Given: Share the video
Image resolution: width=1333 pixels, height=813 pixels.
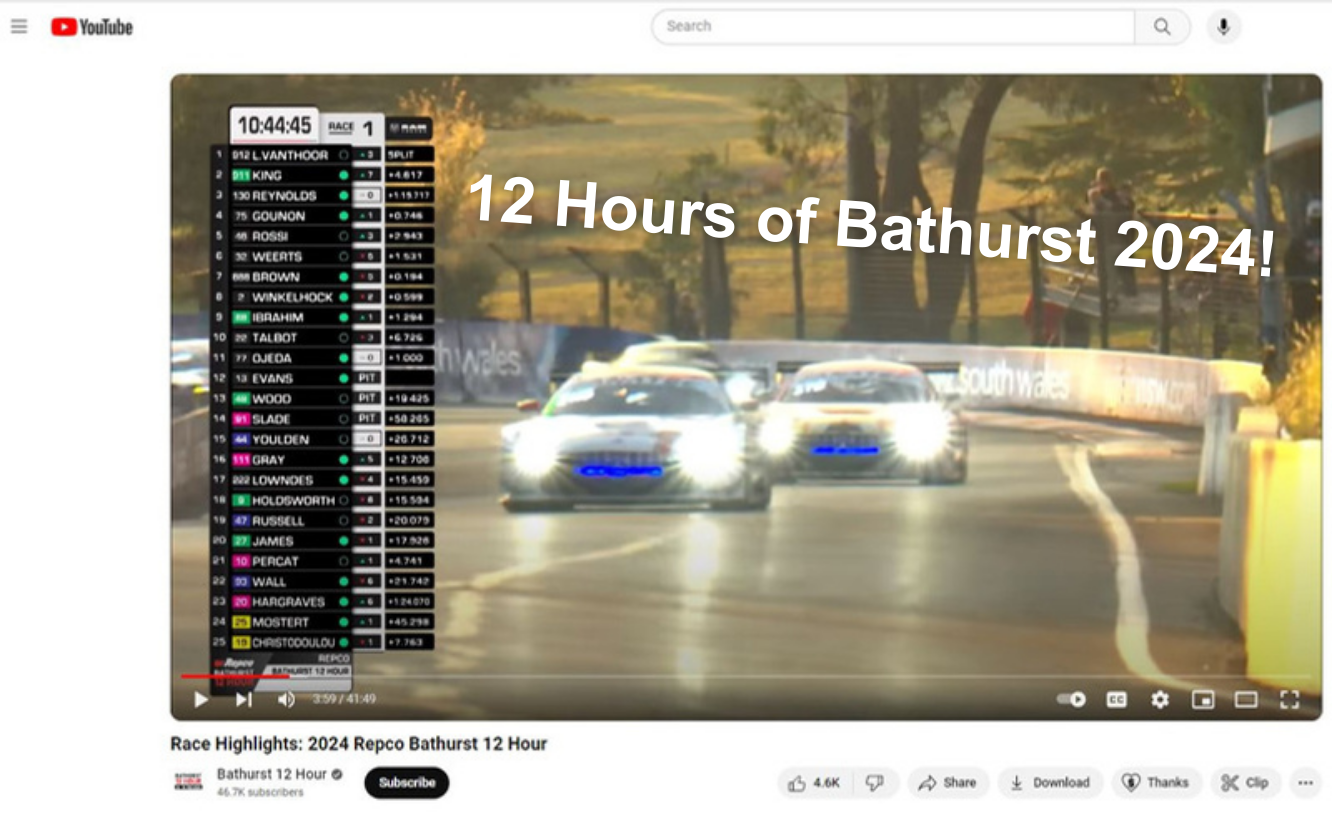Looking at the screenshot, I should pos(948,783).
